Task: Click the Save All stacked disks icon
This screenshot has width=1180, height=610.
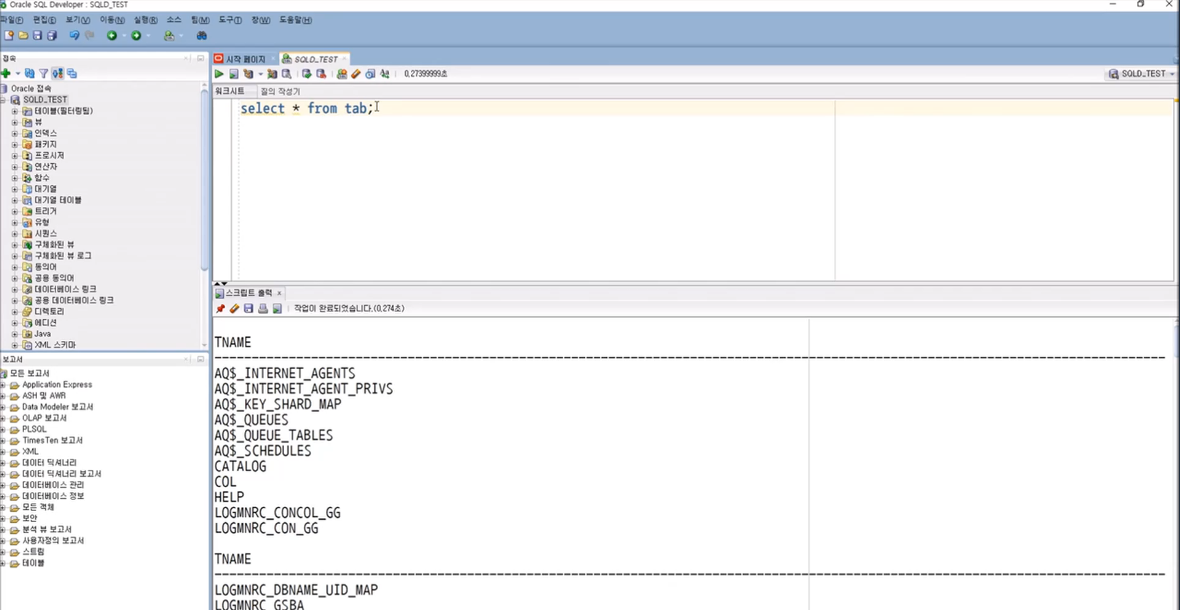Action: tap(51, 35)
